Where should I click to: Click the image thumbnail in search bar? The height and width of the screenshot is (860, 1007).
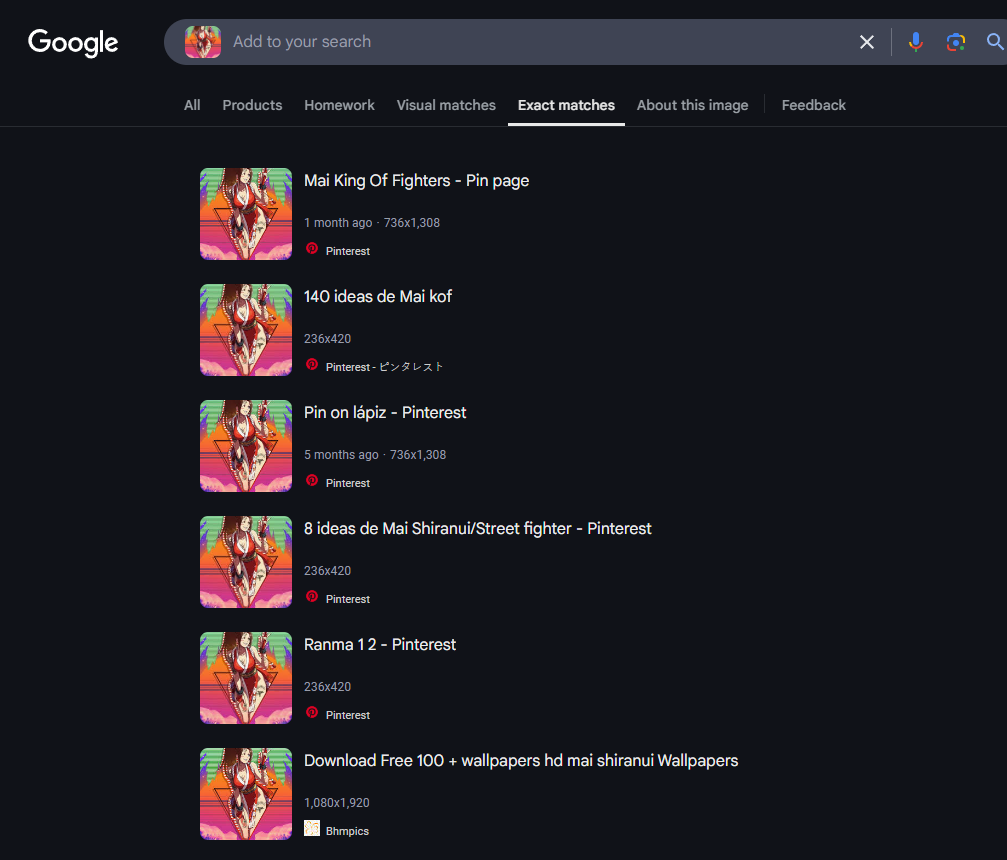coord(203,42)
